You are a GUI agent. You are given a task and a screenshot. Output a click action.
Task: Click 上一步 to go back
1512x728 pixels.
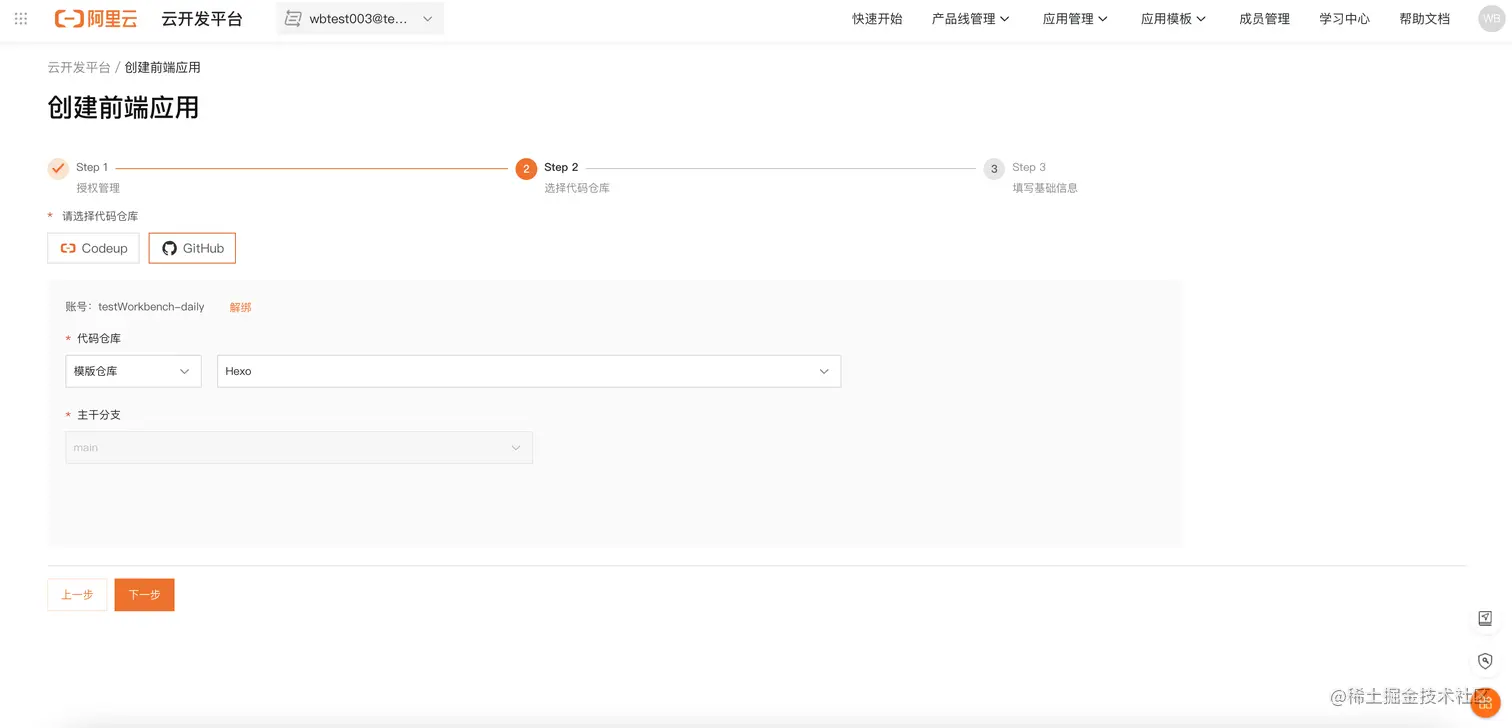(77, 594)
